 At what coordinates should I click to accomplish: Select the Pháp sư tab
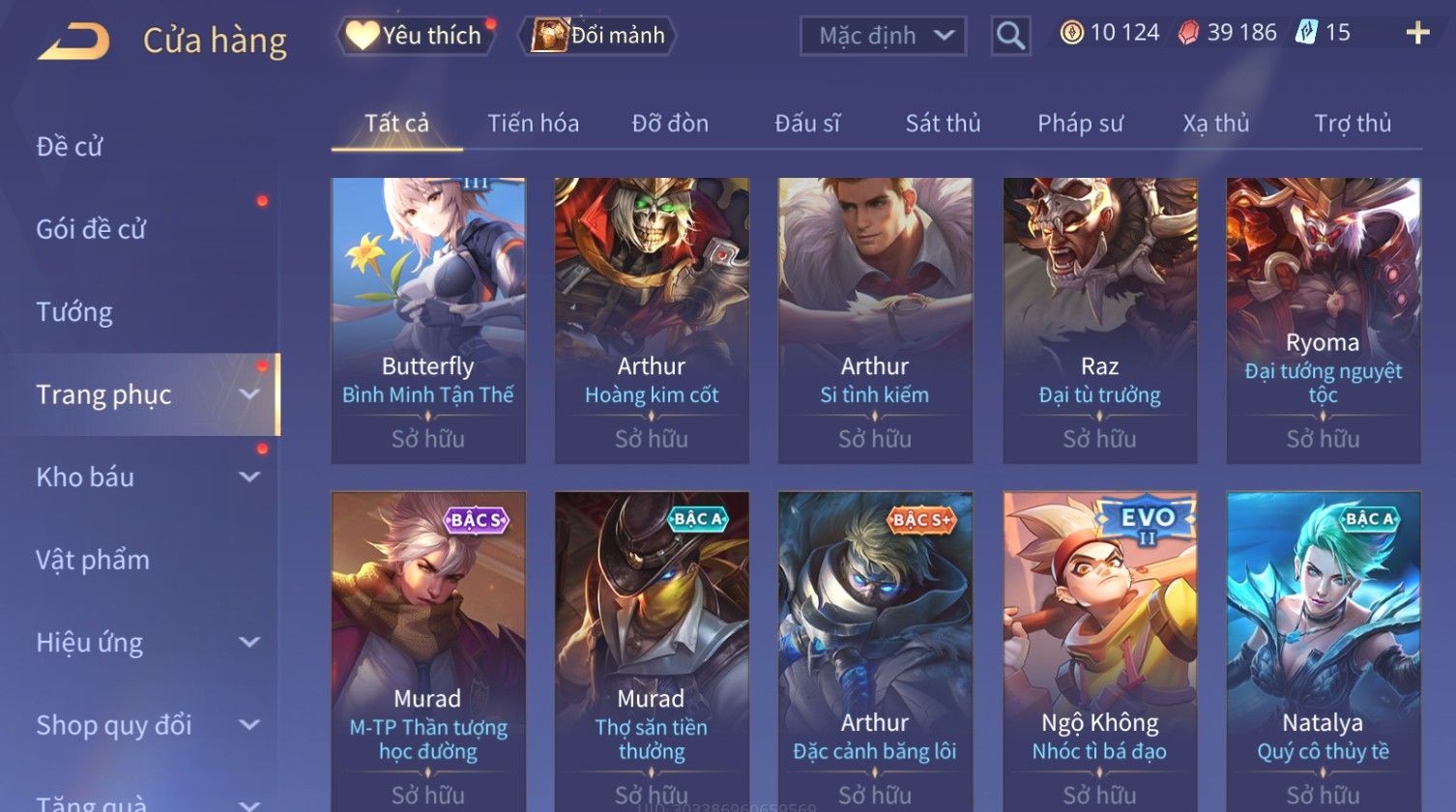pyautogui.click(x=1080, y=124)
